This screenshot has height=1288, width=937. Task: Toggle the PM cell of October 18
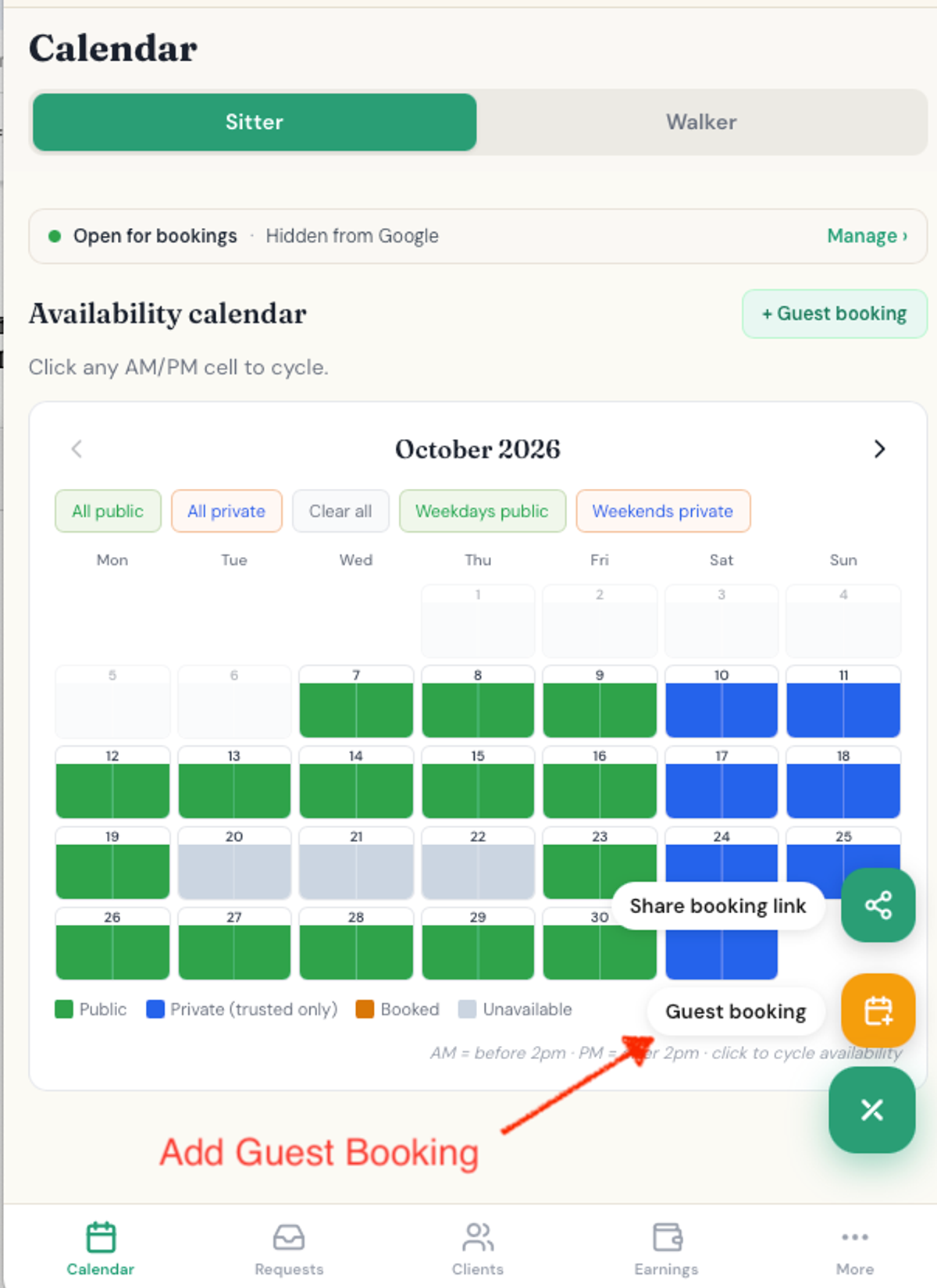pos(871,790)
